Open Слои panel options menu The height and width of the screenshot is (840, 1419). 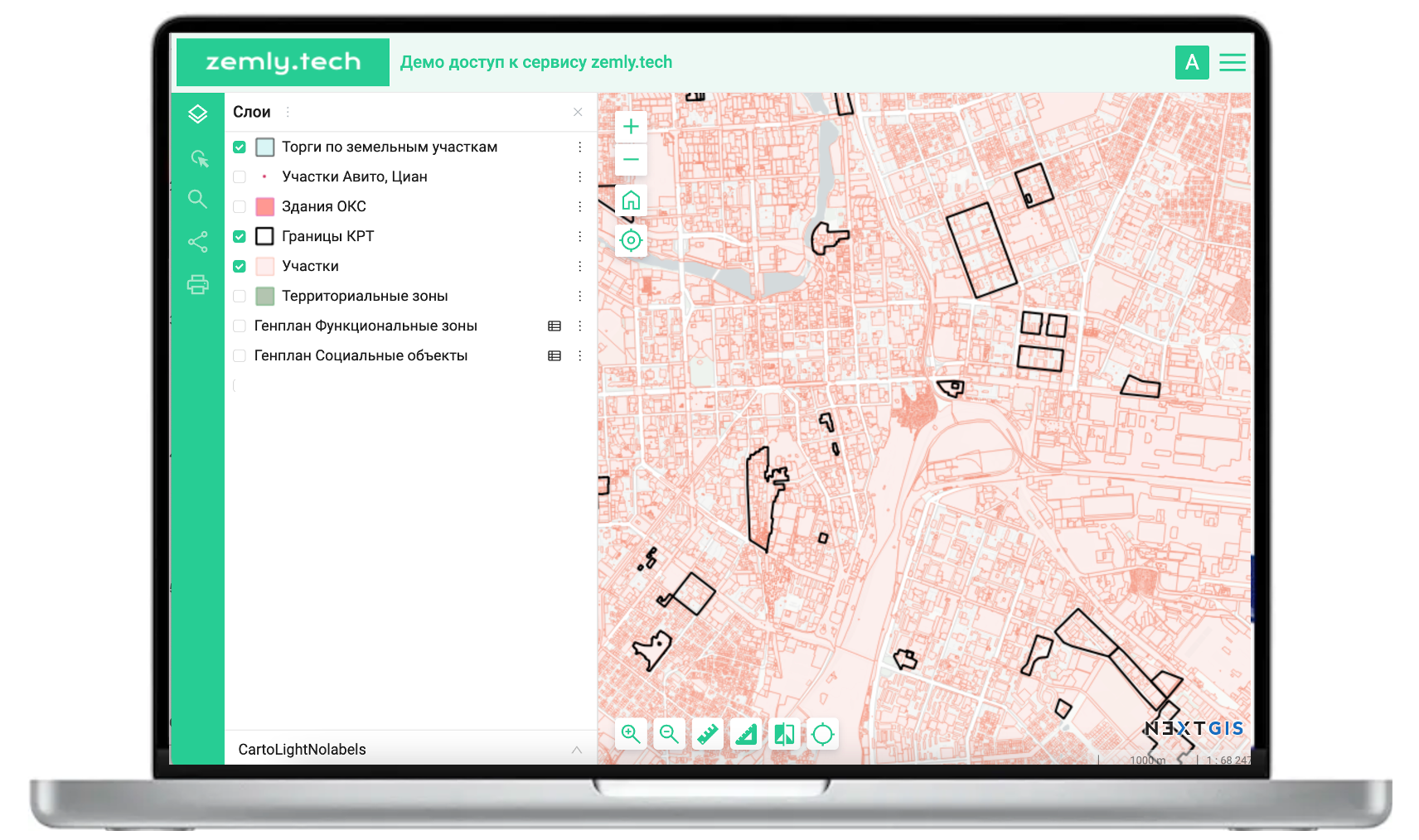[288, 112]
